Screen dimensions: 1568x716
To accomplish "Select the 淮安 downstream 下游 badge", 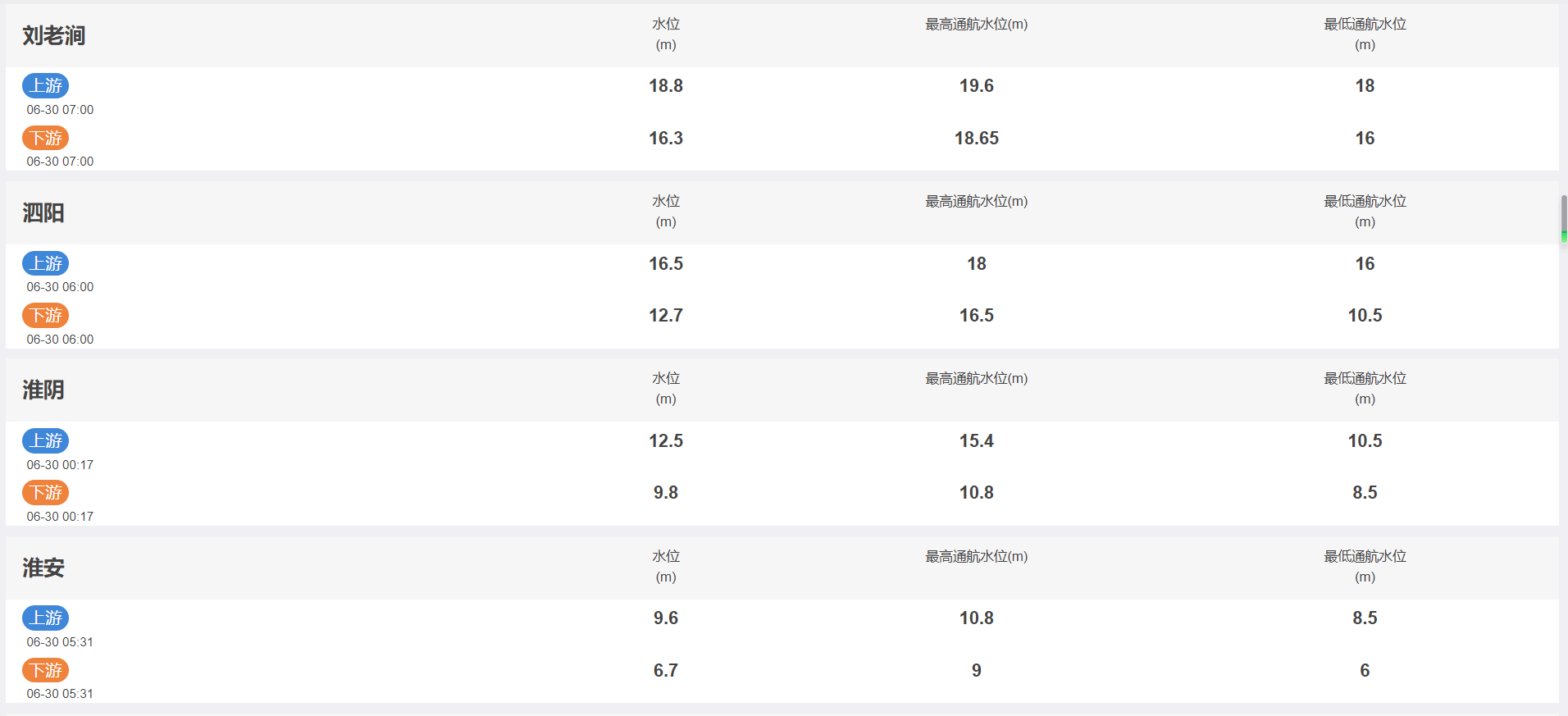I will (46, 670).
